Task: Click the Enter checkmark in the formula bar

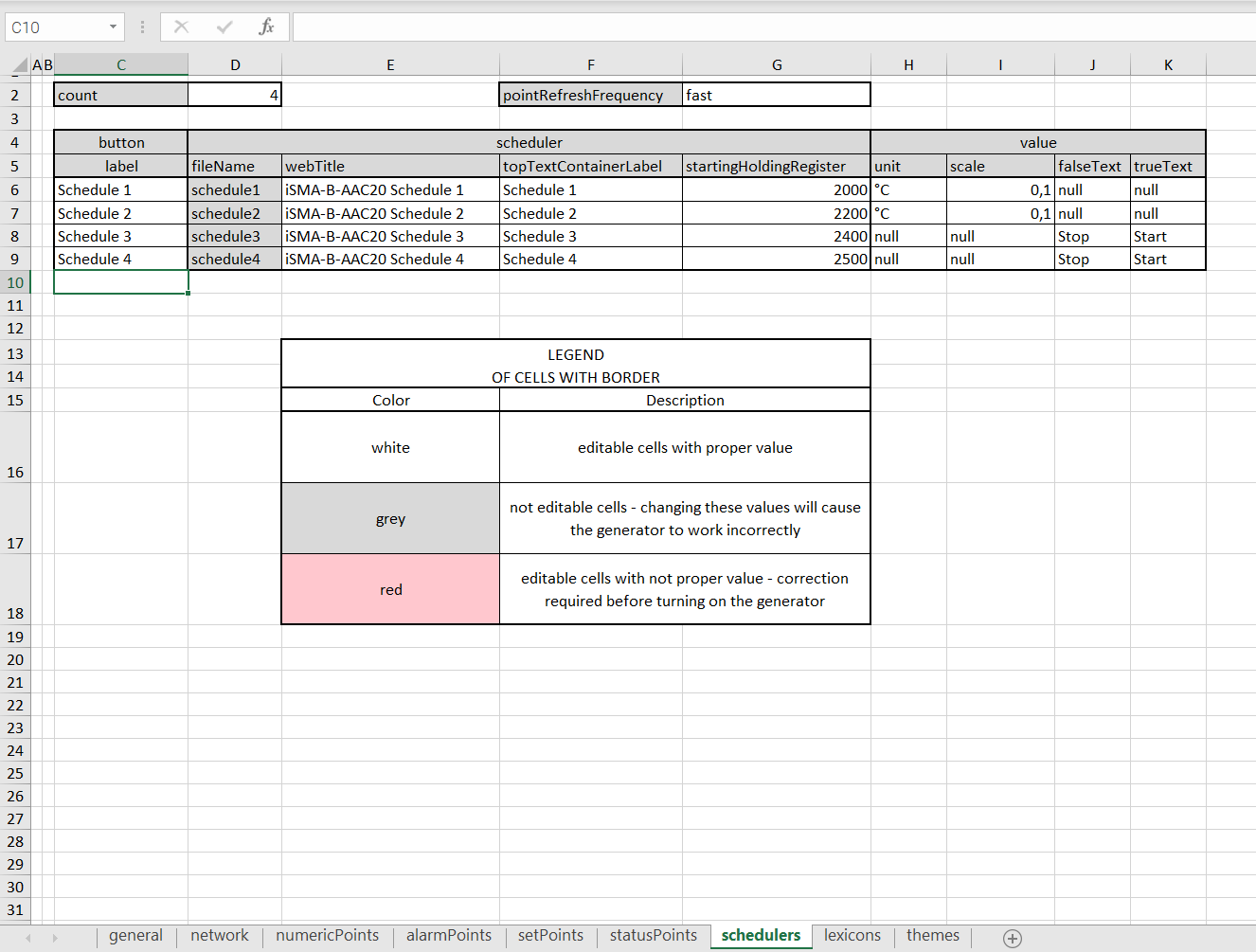Action: [222, 27]
